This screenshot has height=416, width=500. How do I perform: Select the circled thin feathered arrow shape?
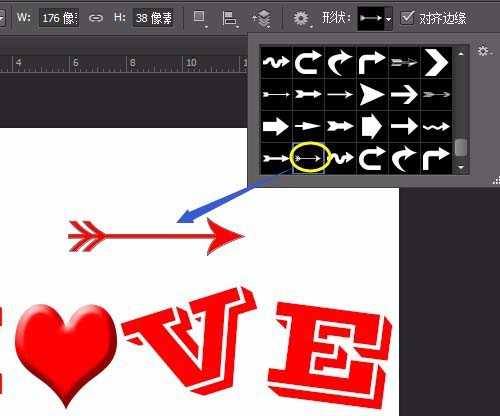pos(309,158)
